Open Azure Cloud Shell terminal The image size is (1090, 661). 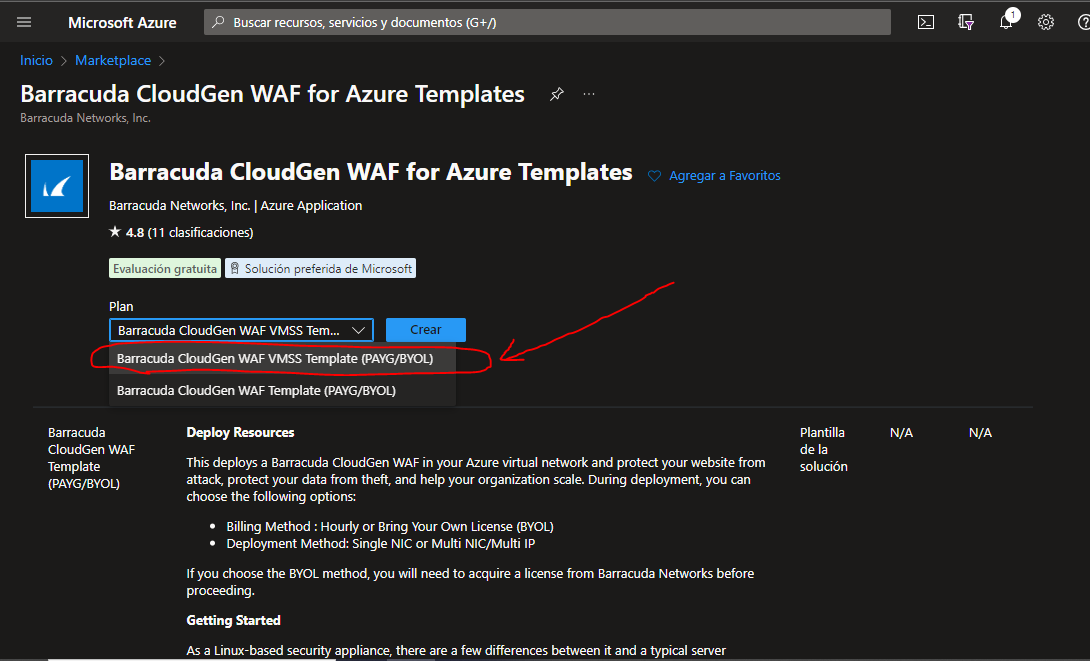tap(925, 21)
